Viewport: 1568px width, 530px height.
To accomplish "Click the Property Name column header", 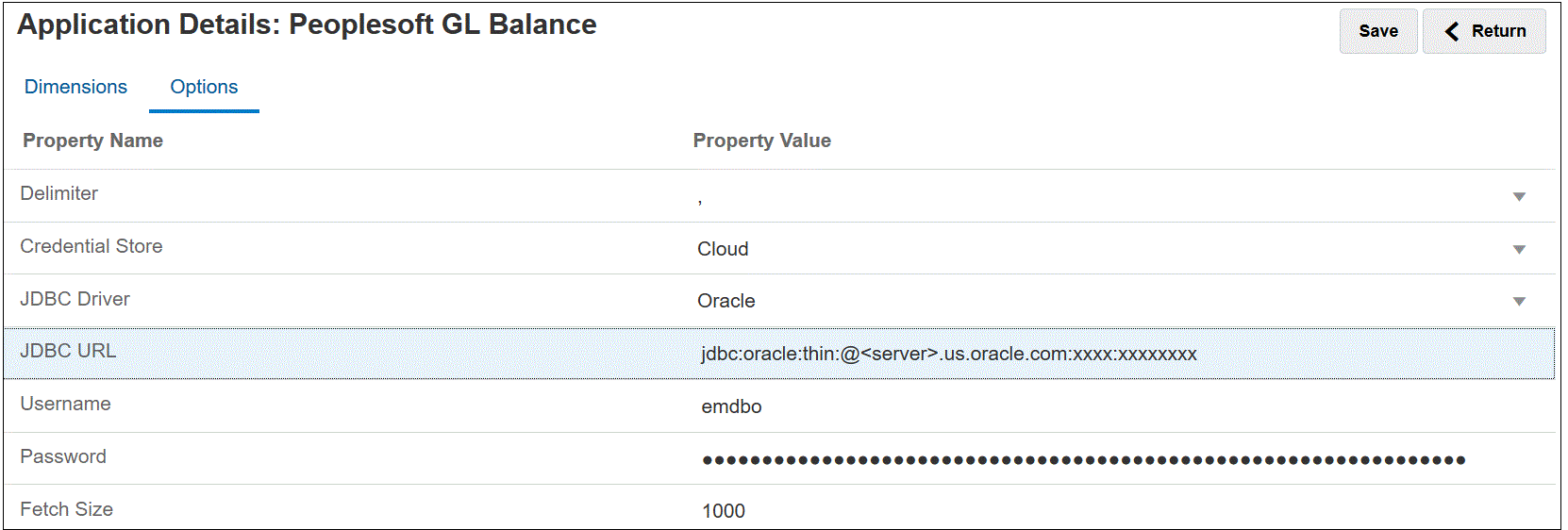I will (x=92, y=141).
